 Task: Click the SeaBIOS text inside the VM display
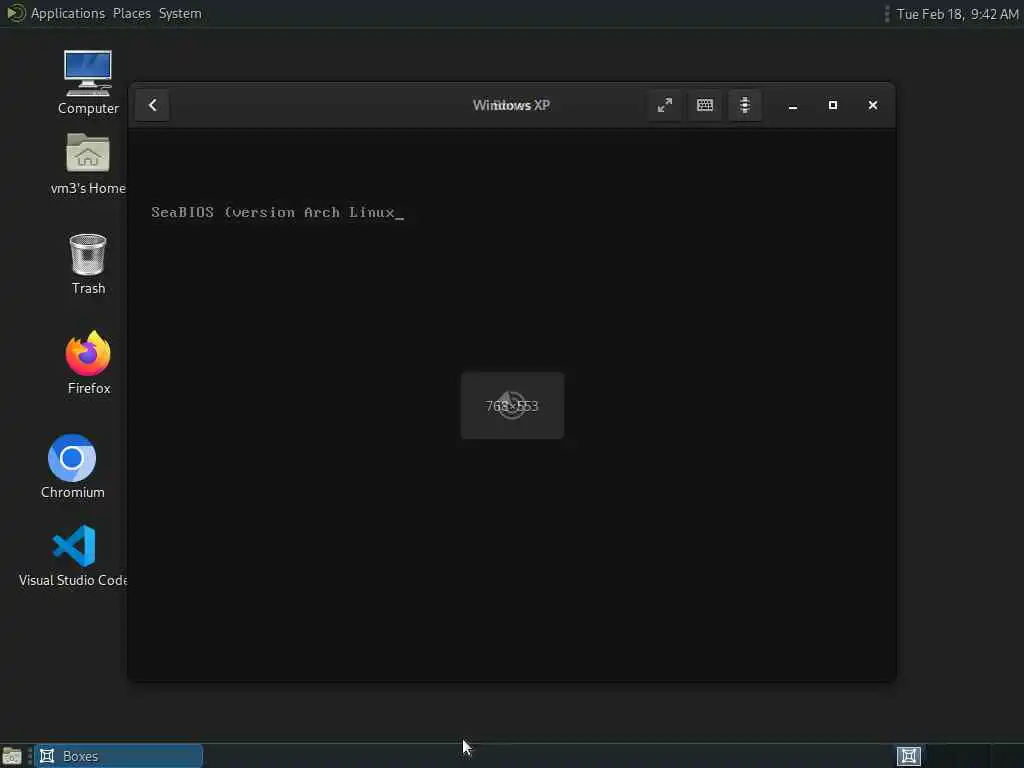point(278,212)
